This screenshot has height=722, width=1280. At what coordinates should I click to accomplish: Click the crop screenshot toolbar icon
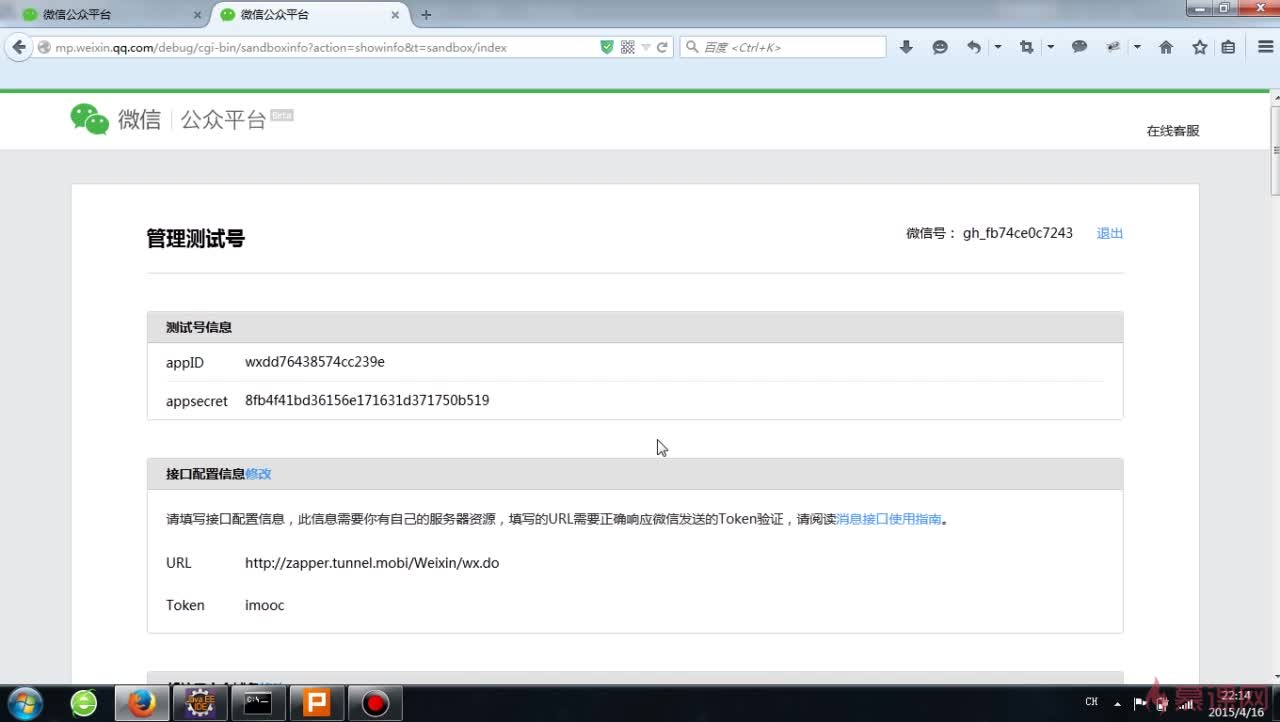point(1026,47)
